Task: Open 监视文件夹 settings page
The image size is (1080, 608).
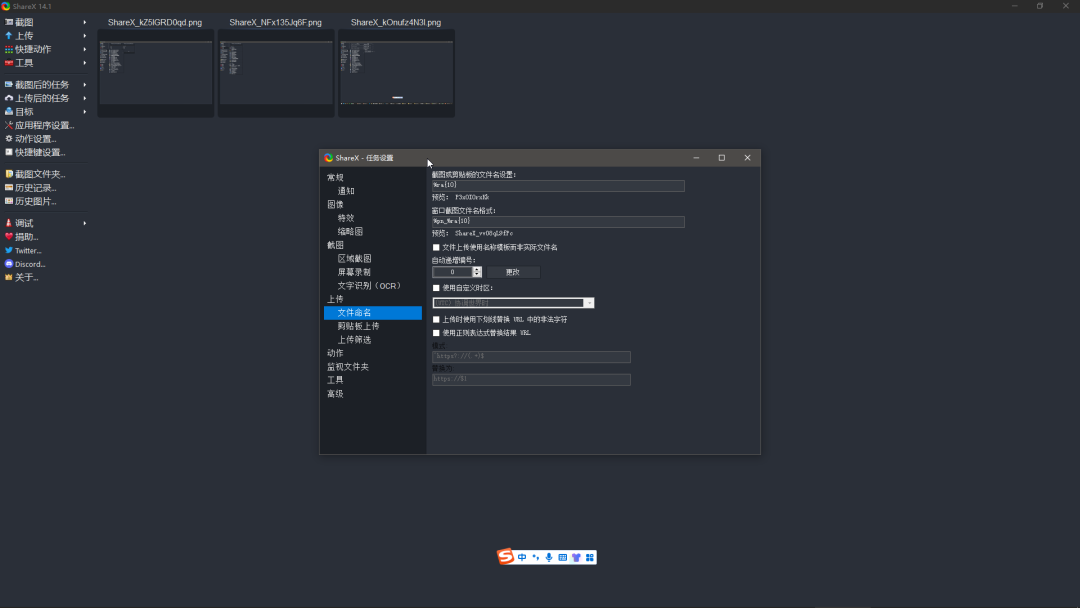Action: 348,366
